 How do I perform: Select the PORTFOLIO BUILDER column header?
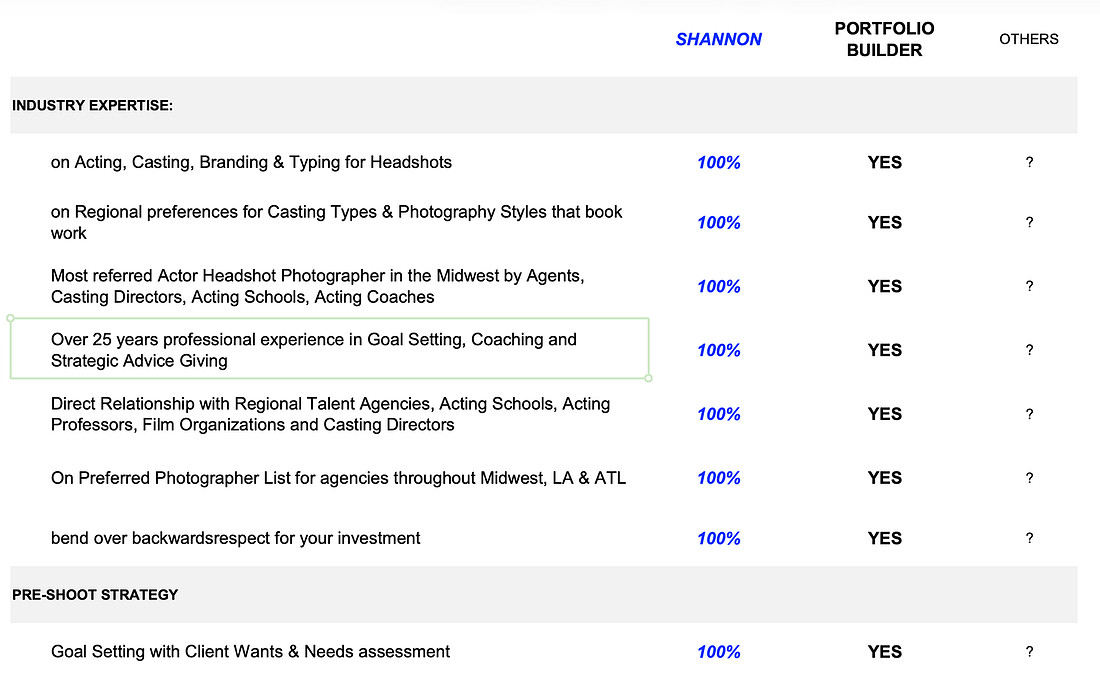884,39
